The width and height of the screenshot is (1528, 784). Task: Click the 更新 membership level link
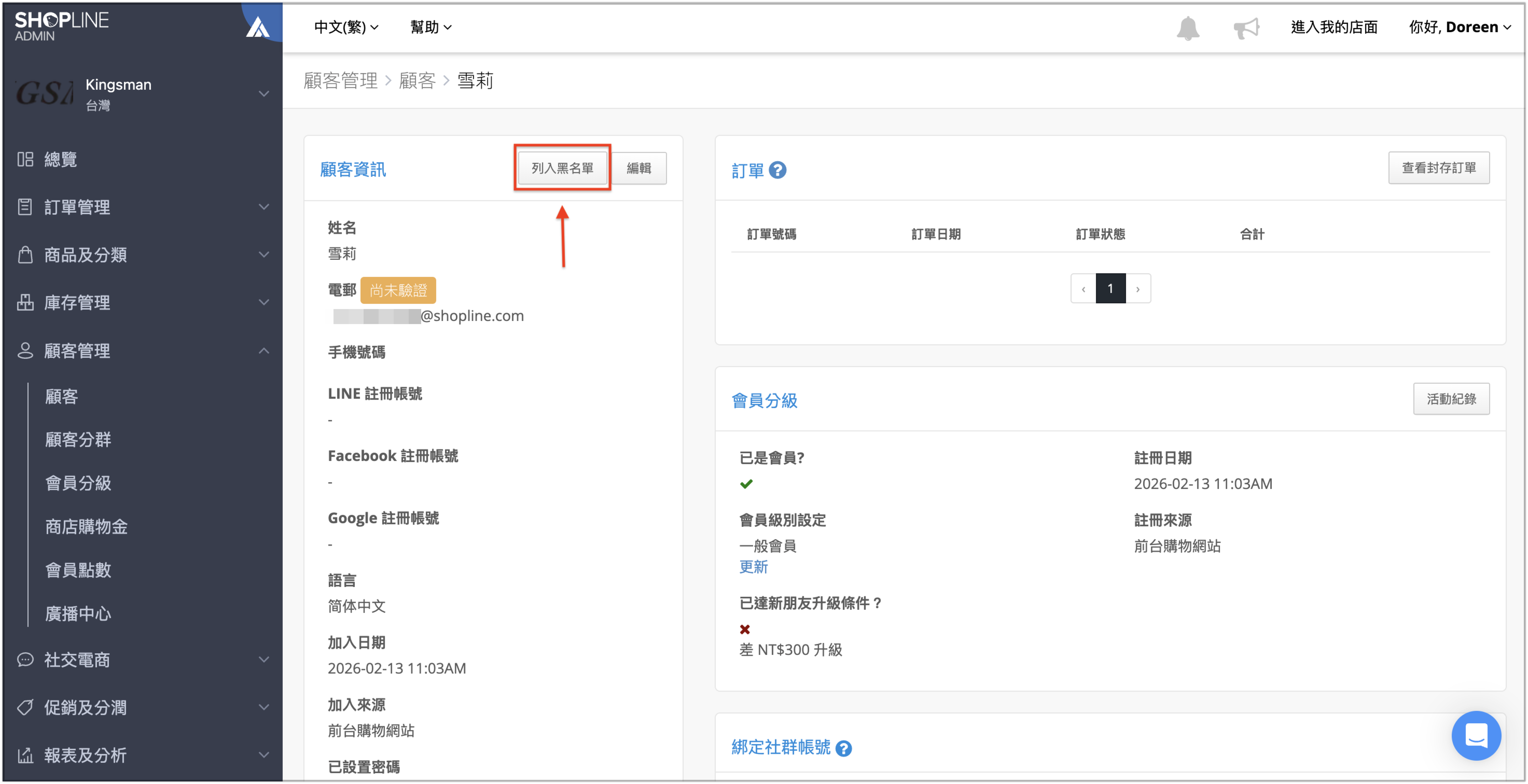point(753,567)
